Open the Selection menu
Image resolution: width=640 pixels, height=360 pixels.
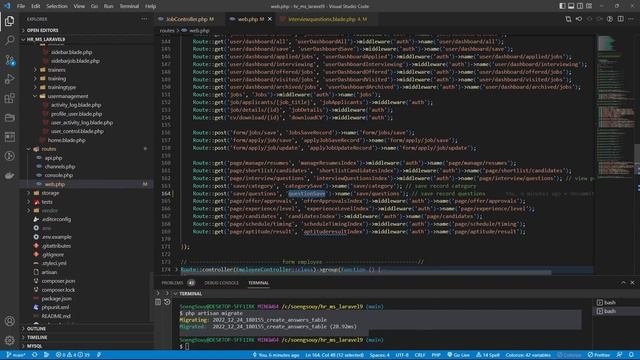(57, 6)
